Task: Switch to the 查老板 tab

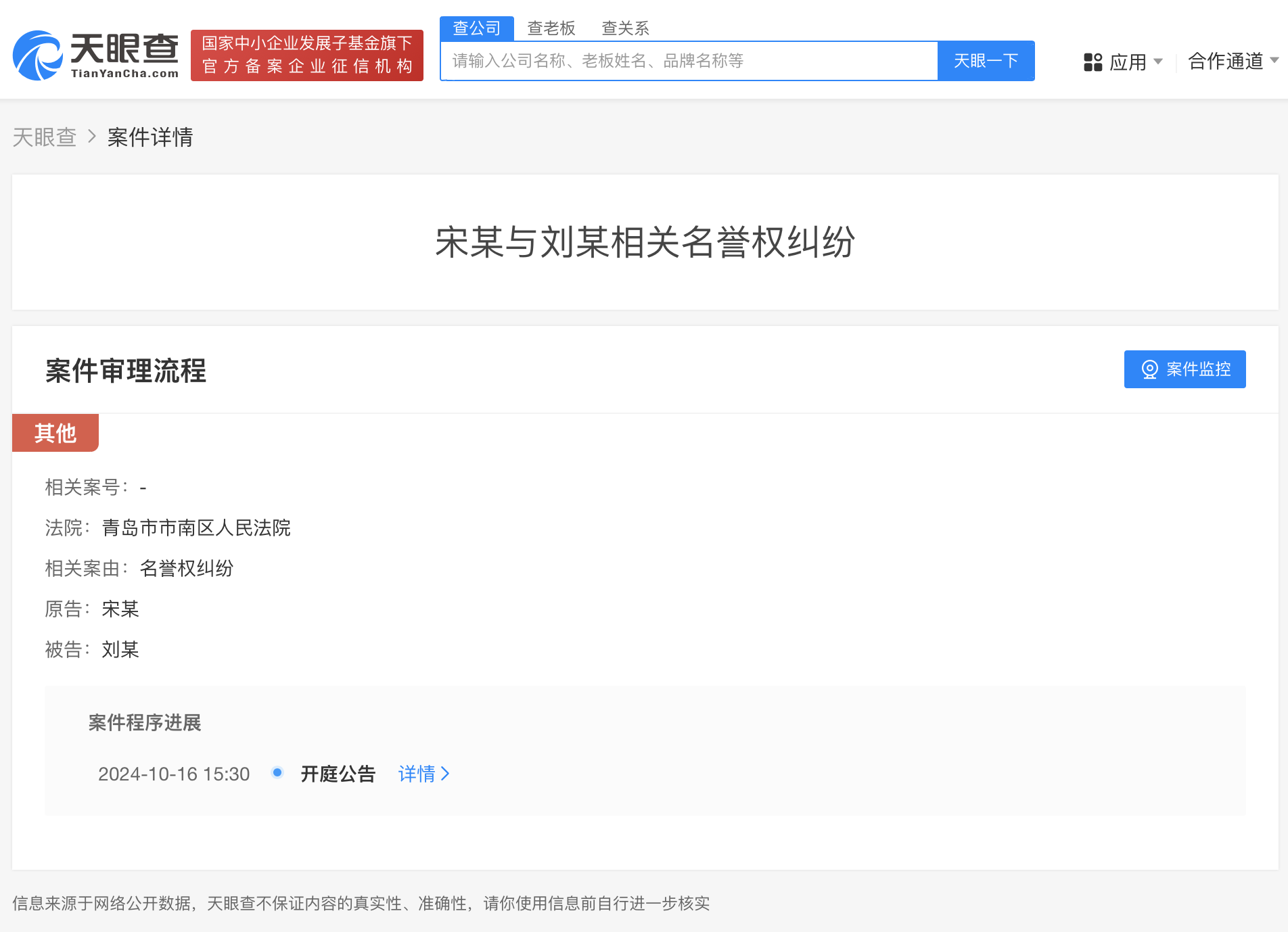Action: coord(551,28)
